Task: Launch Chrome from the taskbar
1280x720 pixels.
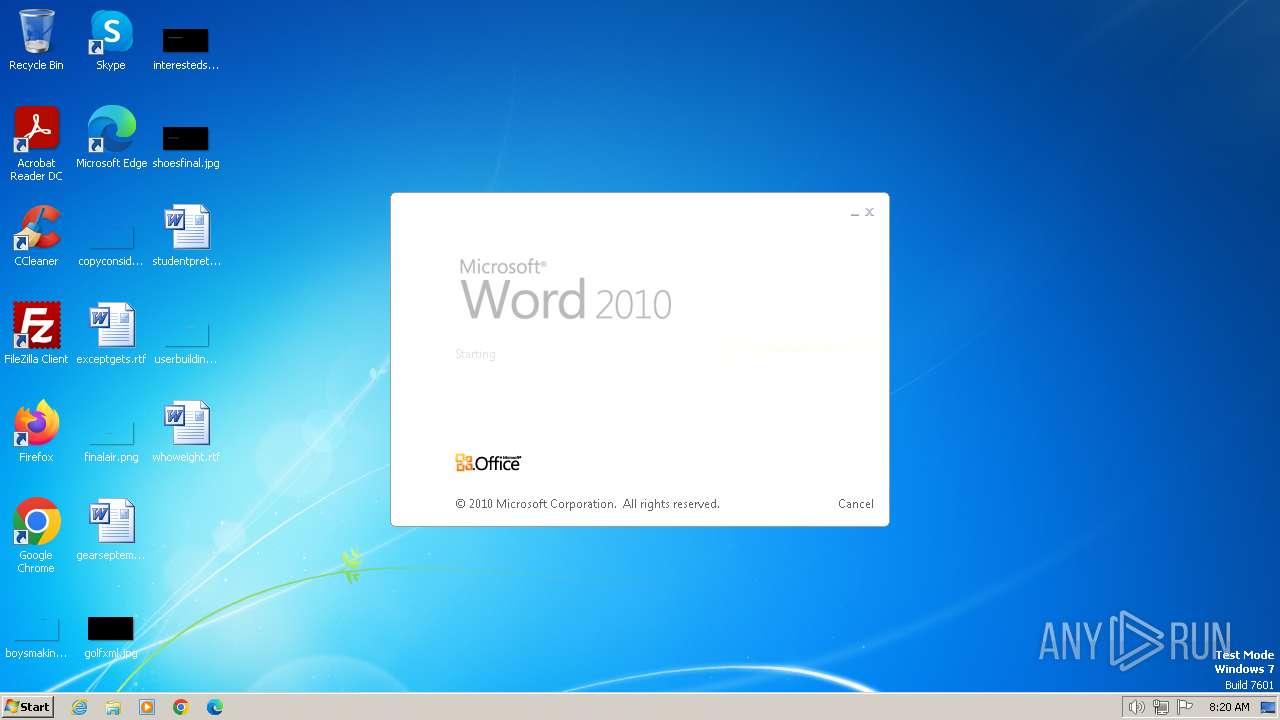Action: click(x=181, y=707)
